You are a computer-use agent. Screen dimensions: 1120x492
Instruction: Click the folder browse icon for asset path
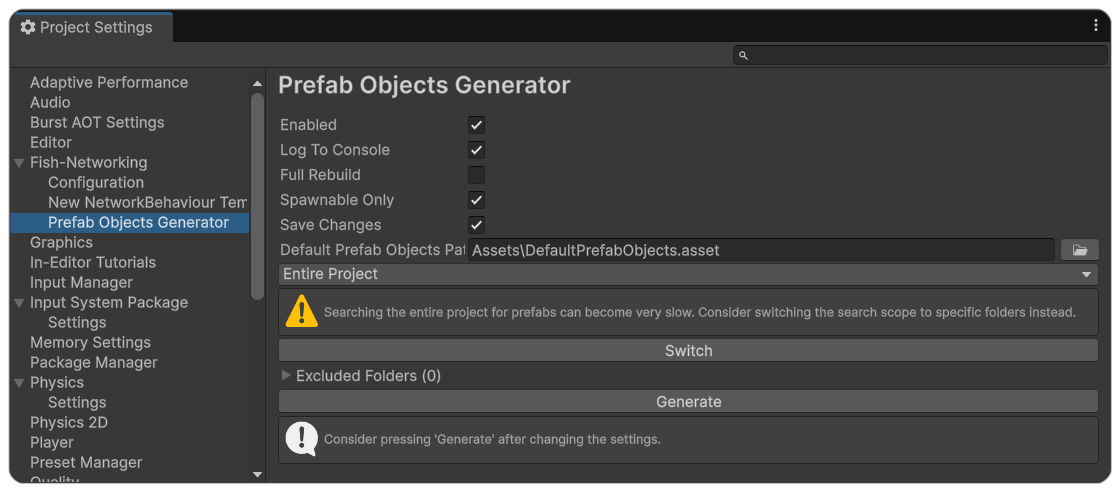[1080, 250]
